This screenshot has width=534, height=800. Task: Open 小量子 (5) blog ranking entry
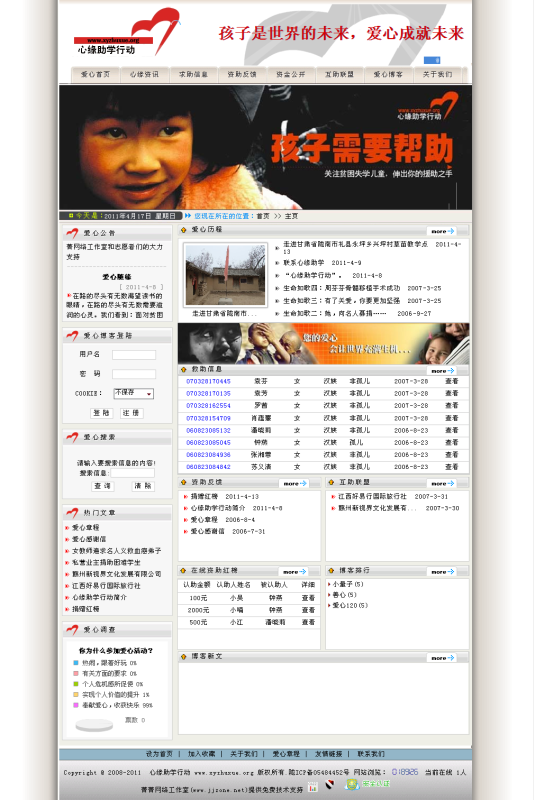(348, 584)
